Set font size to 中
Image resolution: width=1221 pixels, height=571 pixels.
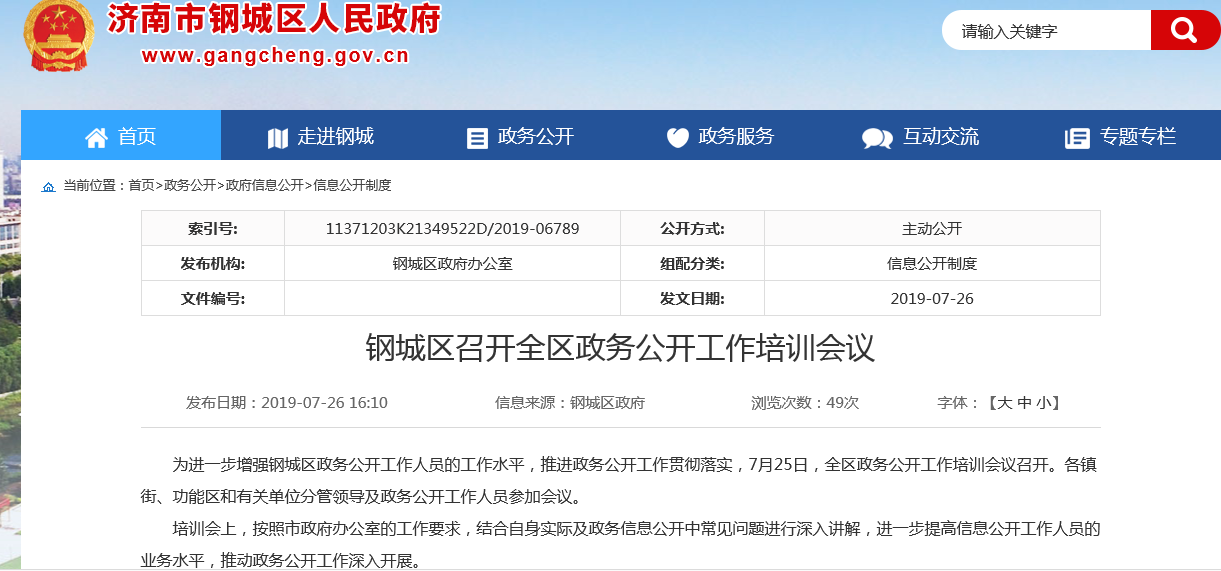pyautogui.click(x=1025, y=403)
